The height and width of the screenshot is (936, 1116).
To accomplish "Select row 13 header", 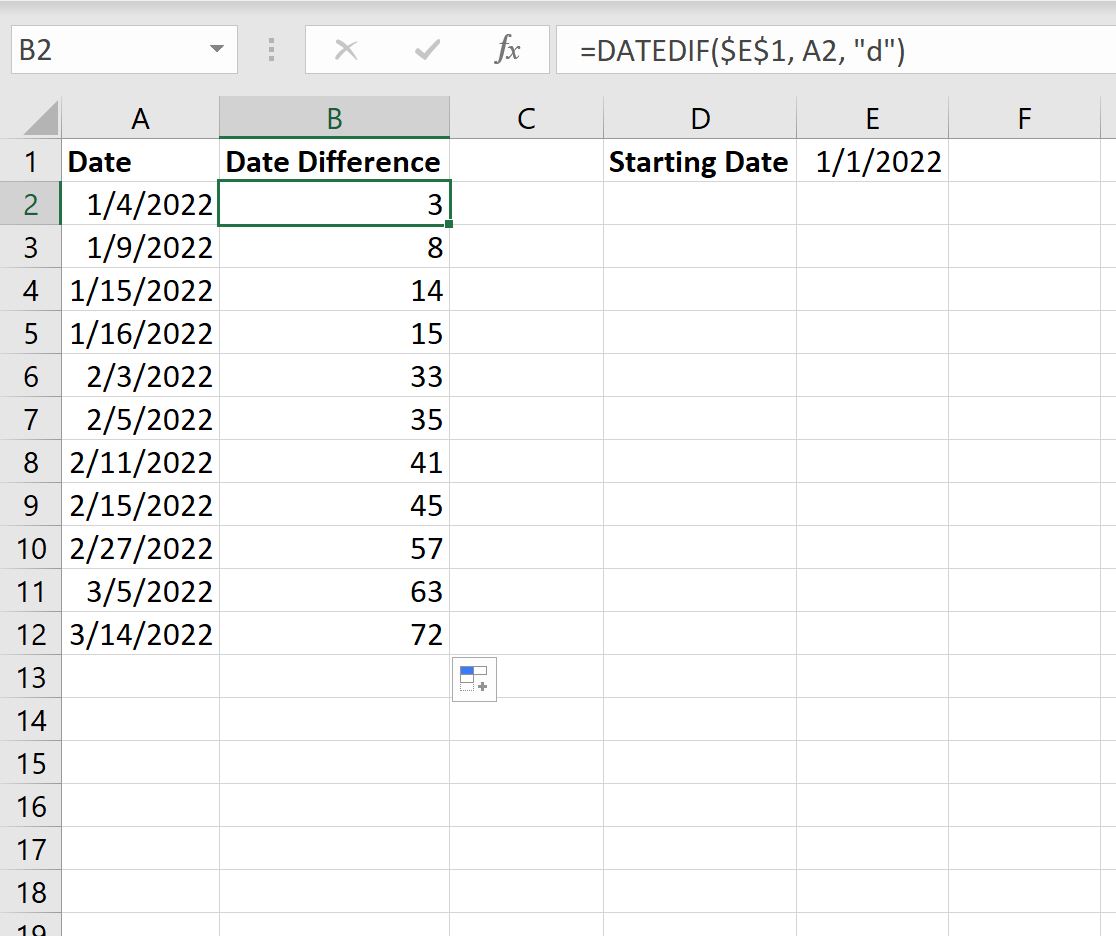I will click(31, 677).
